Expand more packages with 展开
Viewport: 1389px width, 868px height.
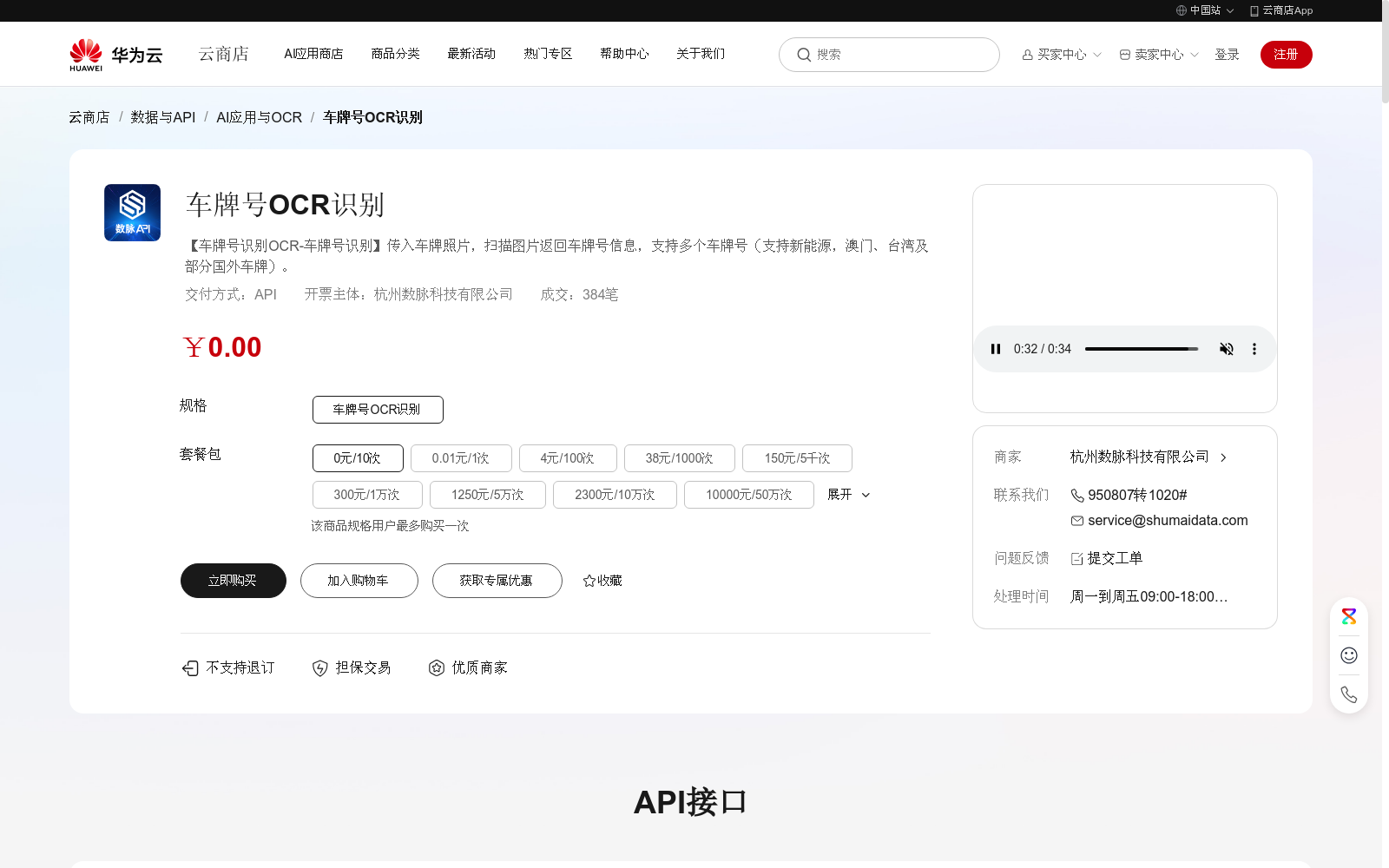coord(848,495)
